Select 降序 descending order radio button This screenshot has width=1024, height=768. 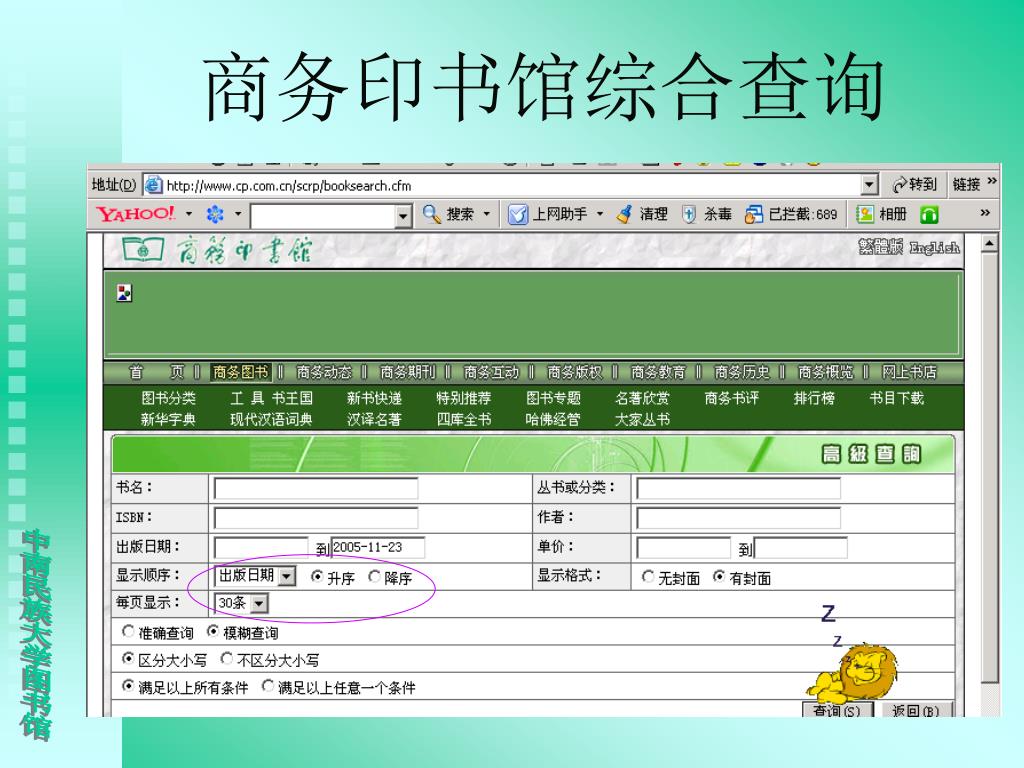pos(374,577)
